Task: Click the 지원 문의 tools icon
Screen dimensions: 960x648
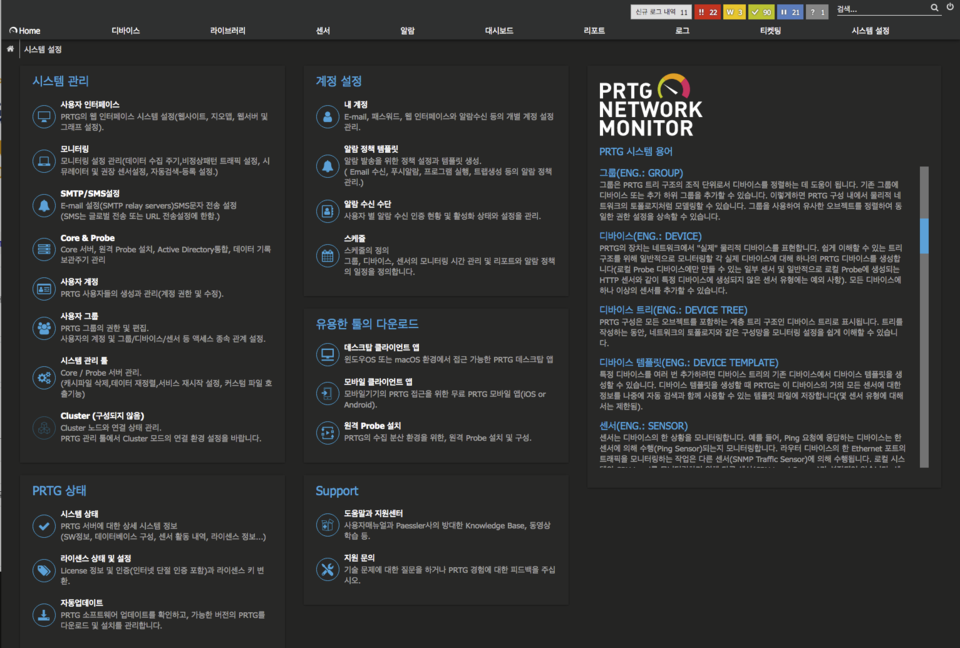Action: [x=328, y=570]
